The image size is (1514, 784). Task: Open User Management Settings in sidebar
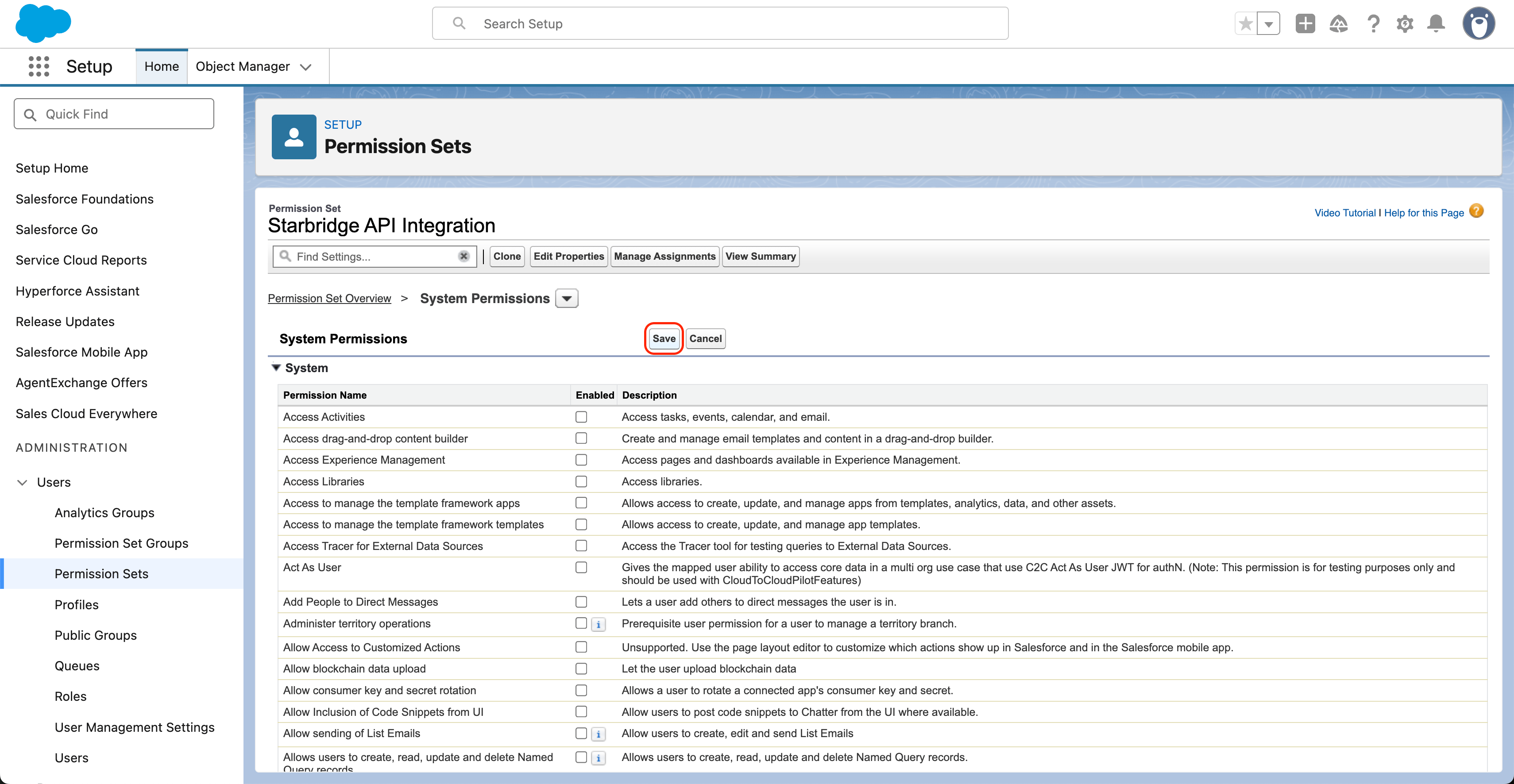135,728
